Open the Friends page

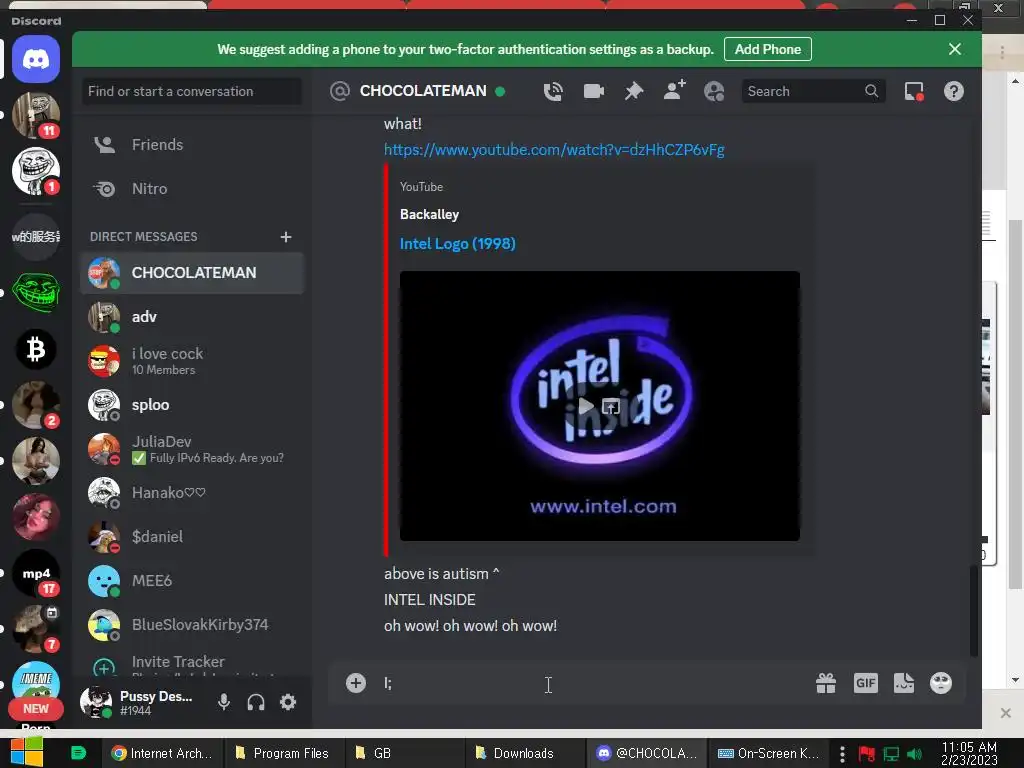[x=192, y=144]
